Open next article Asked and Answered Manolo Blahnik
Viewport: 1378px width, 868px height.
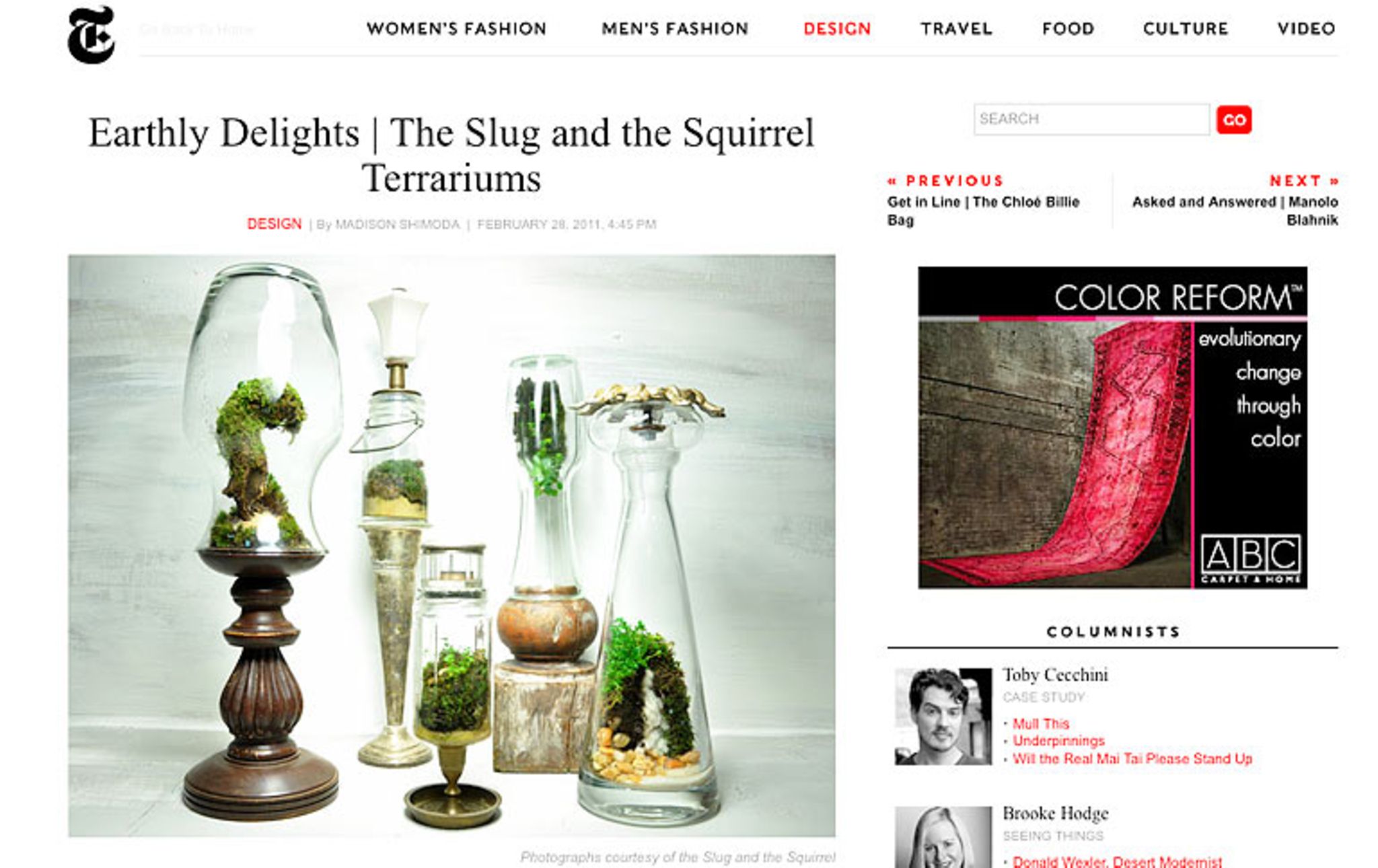pyautogui.click(x=1235, y=211)
